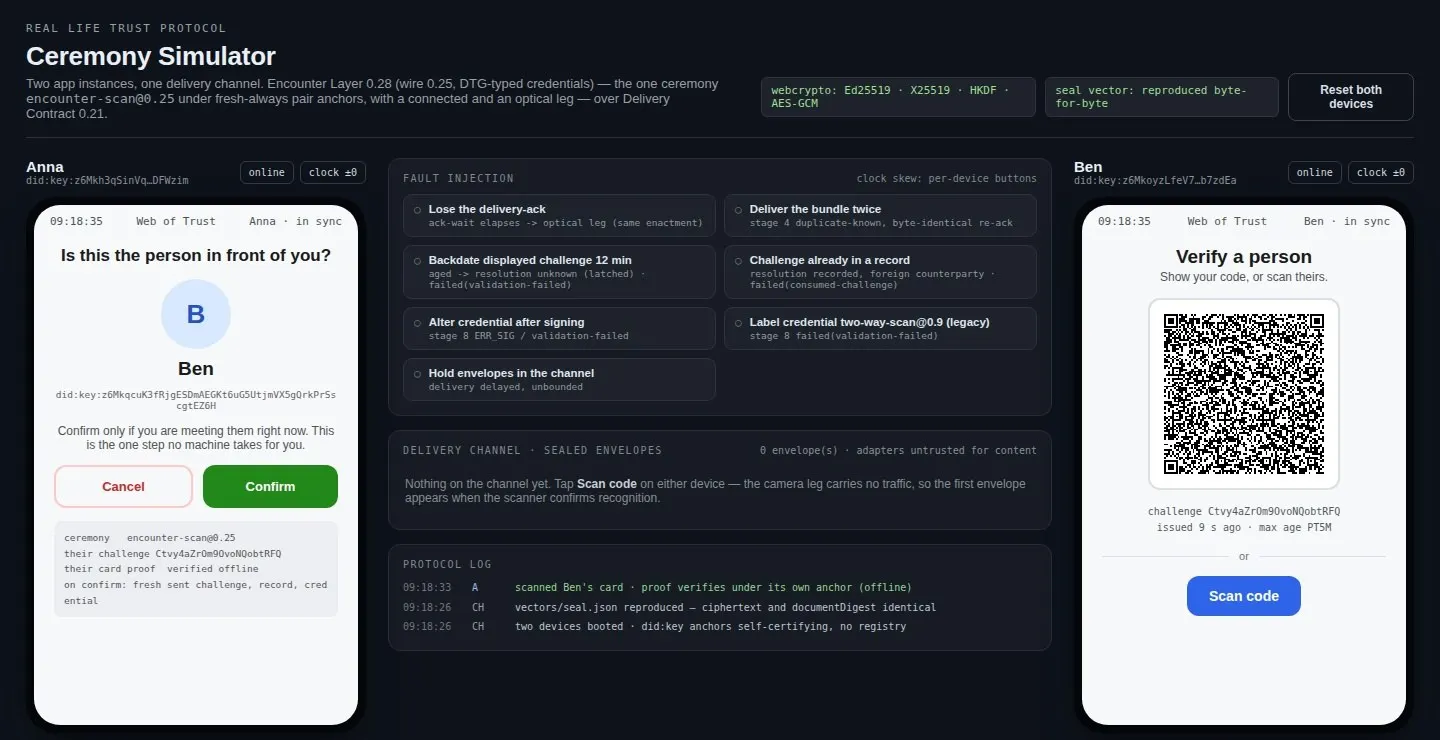Click 'Ben · in sync' status on Ben's phone
1440x740 pixels.
1347,222
